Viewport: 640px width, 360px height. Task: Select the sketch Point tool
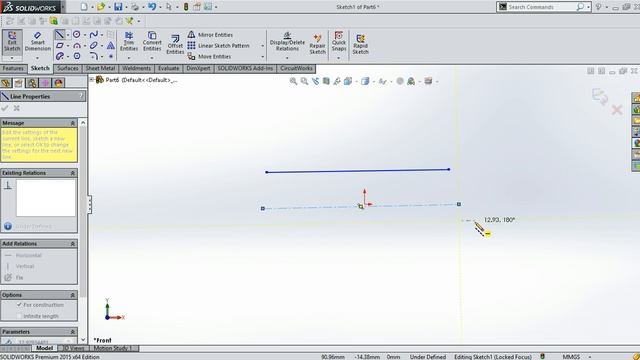pyautogui.click(x=111, y=56)
